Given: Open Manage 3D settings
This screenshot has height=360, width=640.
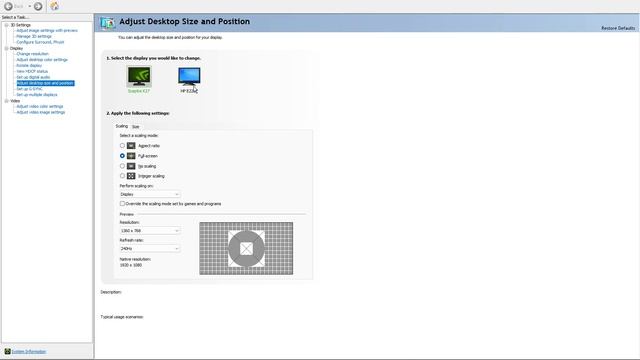Looking at the screenshot, I should pos(33,36).
